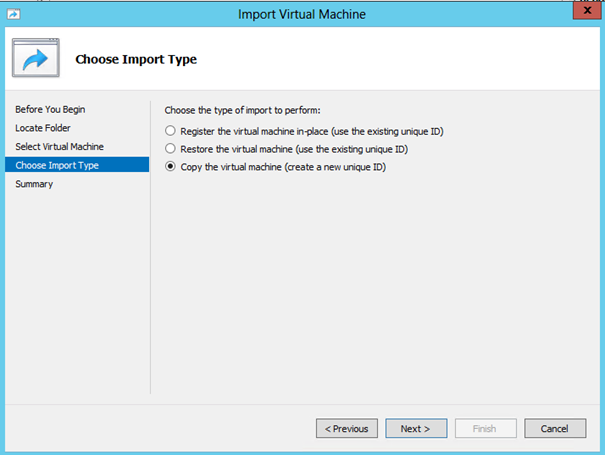Click the small window icon in title bar
The image size is (605, 455).
coord(14,14)
